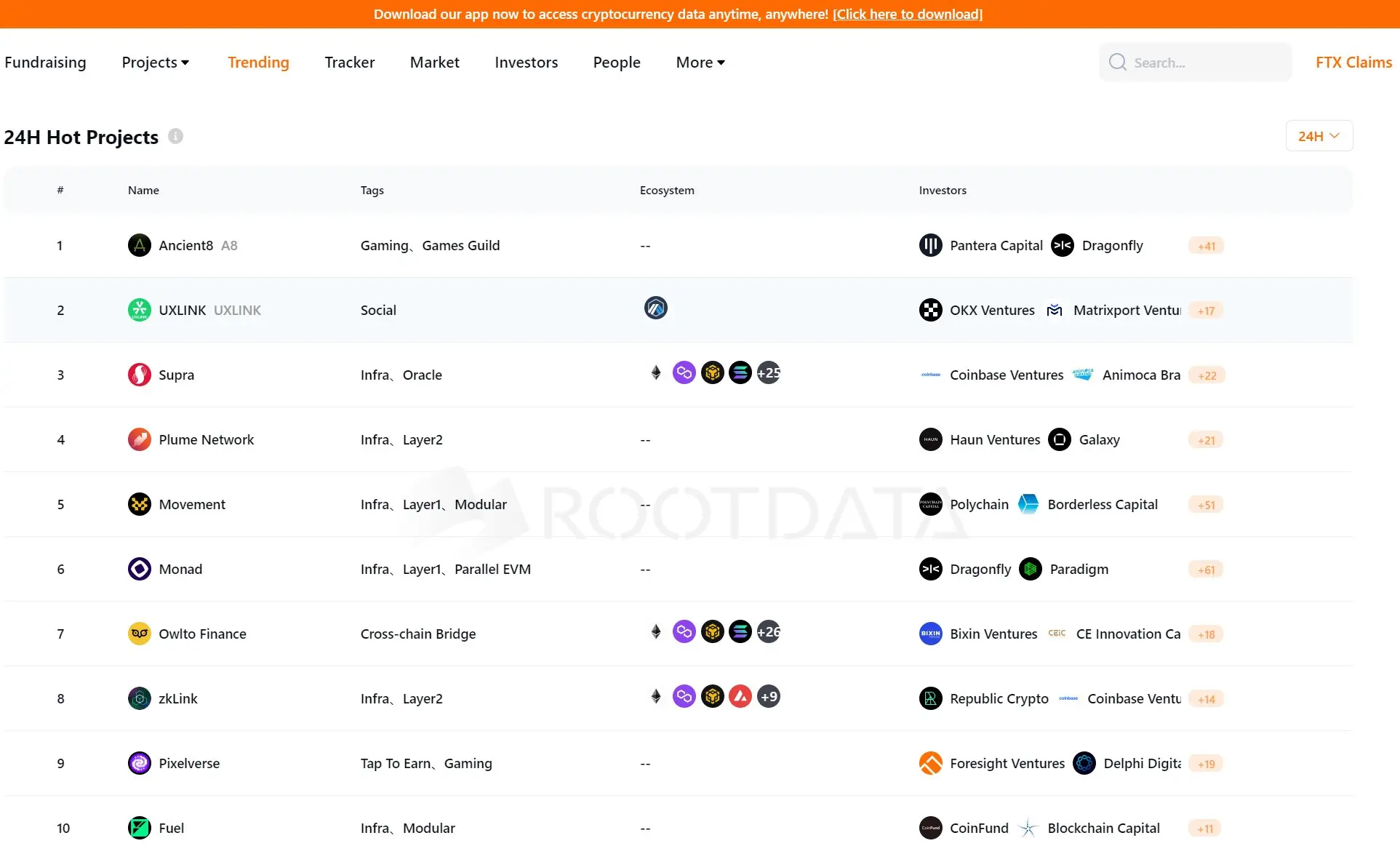
Task: Click the Monad project logo
Action: coord(139,569)
